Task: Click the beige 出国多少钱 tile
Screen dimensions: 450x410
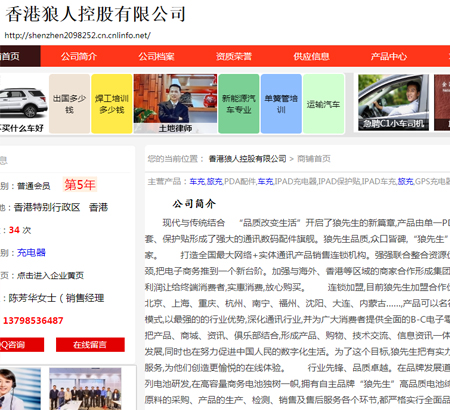Action: 69,104
